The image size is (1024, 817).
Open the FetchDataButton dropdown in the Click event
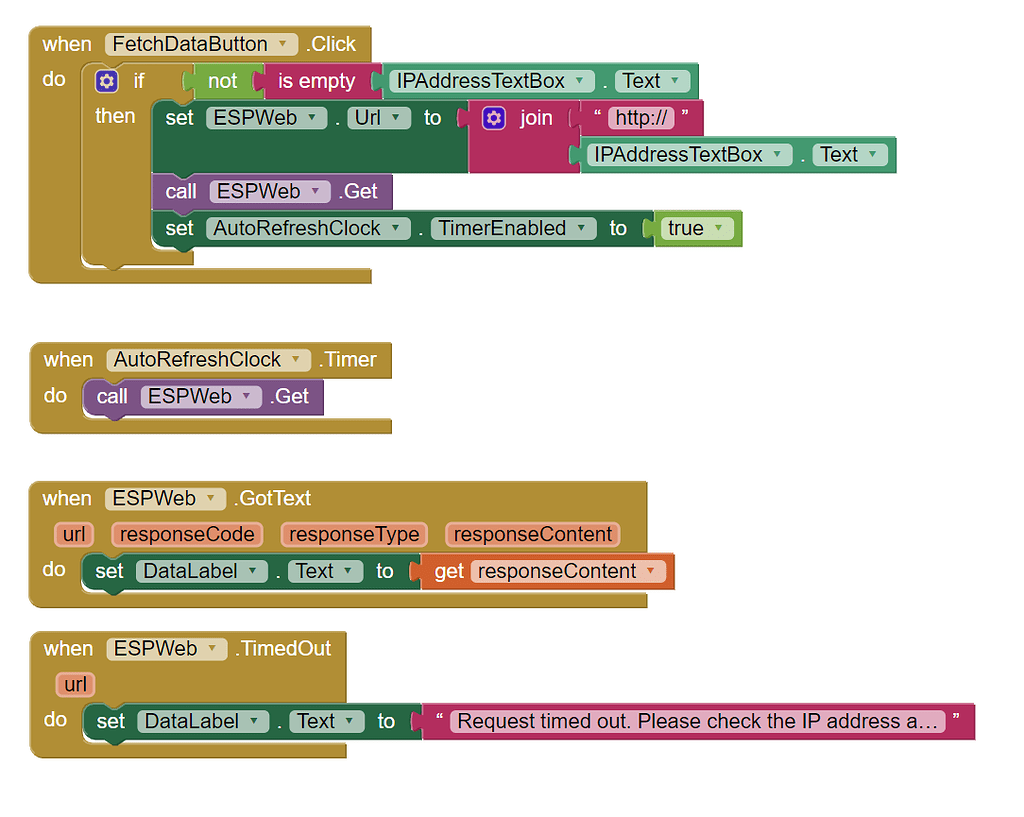[283, 44]
